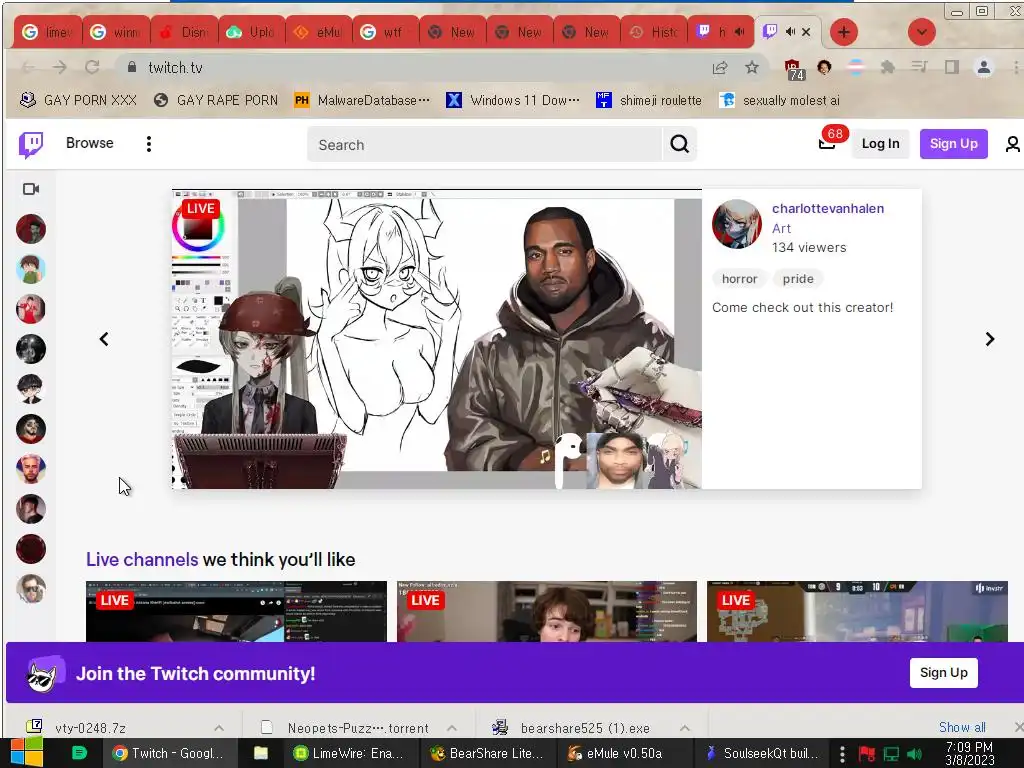1024x768 pixels.
Task: Open the shimeji roulette bookmark
Action: tap(648, 100)
